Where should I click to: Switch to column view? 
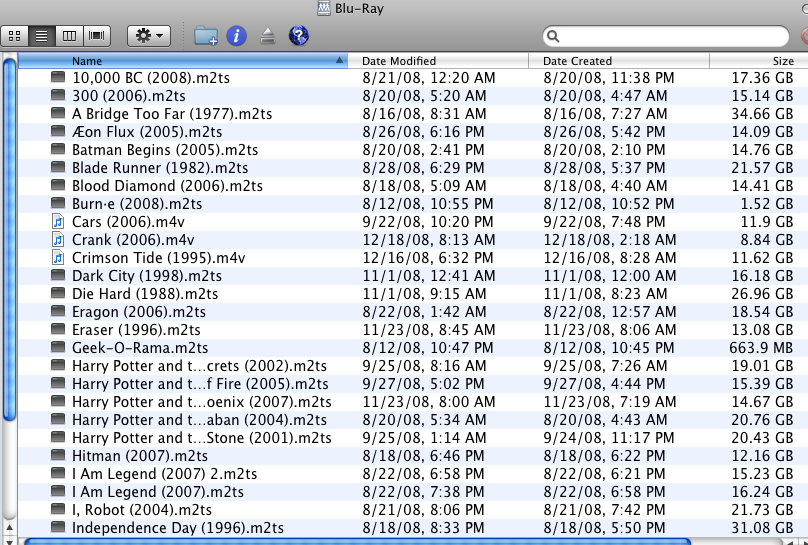point(69,36)
